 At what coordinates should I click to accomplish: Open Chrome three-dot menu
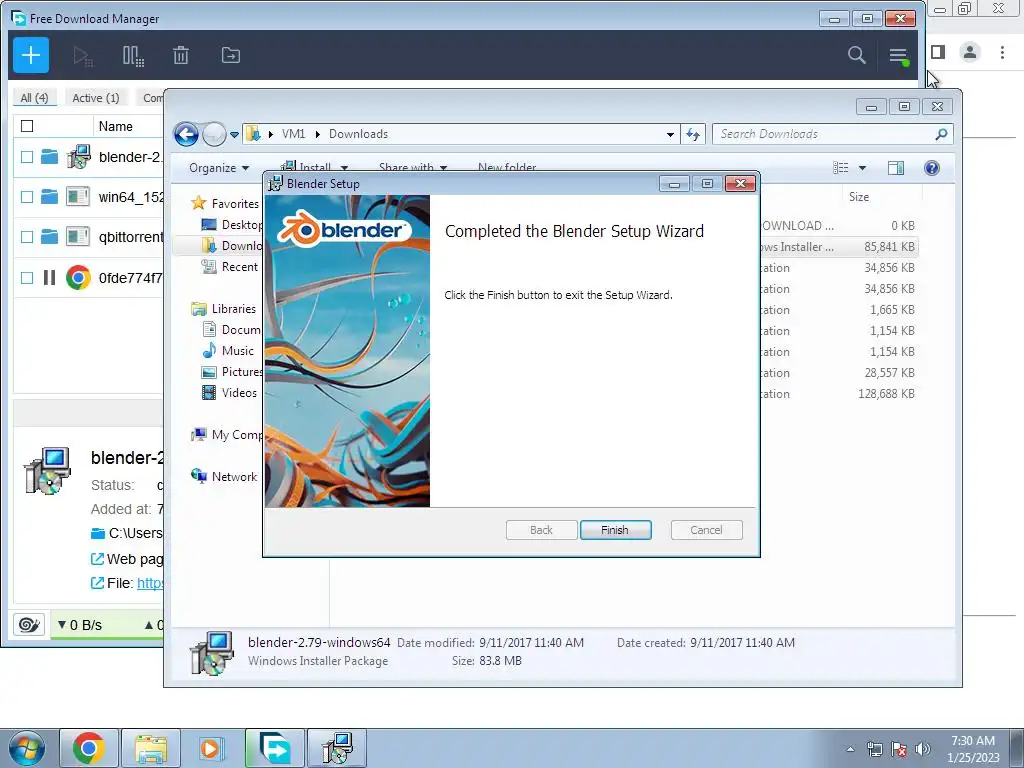pos(1002,52)
